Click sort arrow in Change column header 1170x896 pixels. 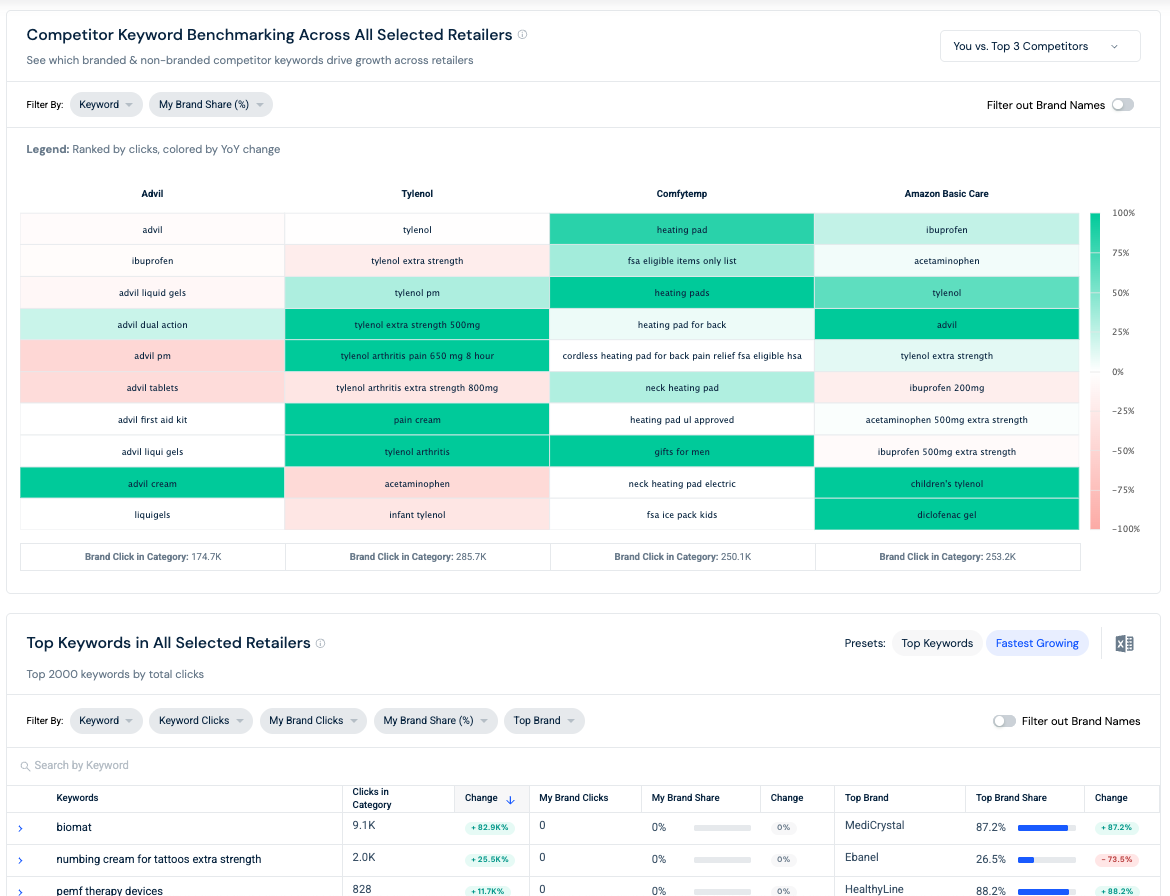pyautogui.click(x=510, y=799)
